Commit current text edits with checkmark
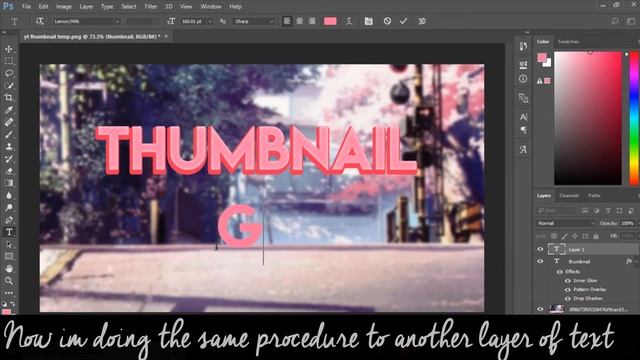Image resolution: width=640 pixels, height=360 pixels. coord(403,21)
